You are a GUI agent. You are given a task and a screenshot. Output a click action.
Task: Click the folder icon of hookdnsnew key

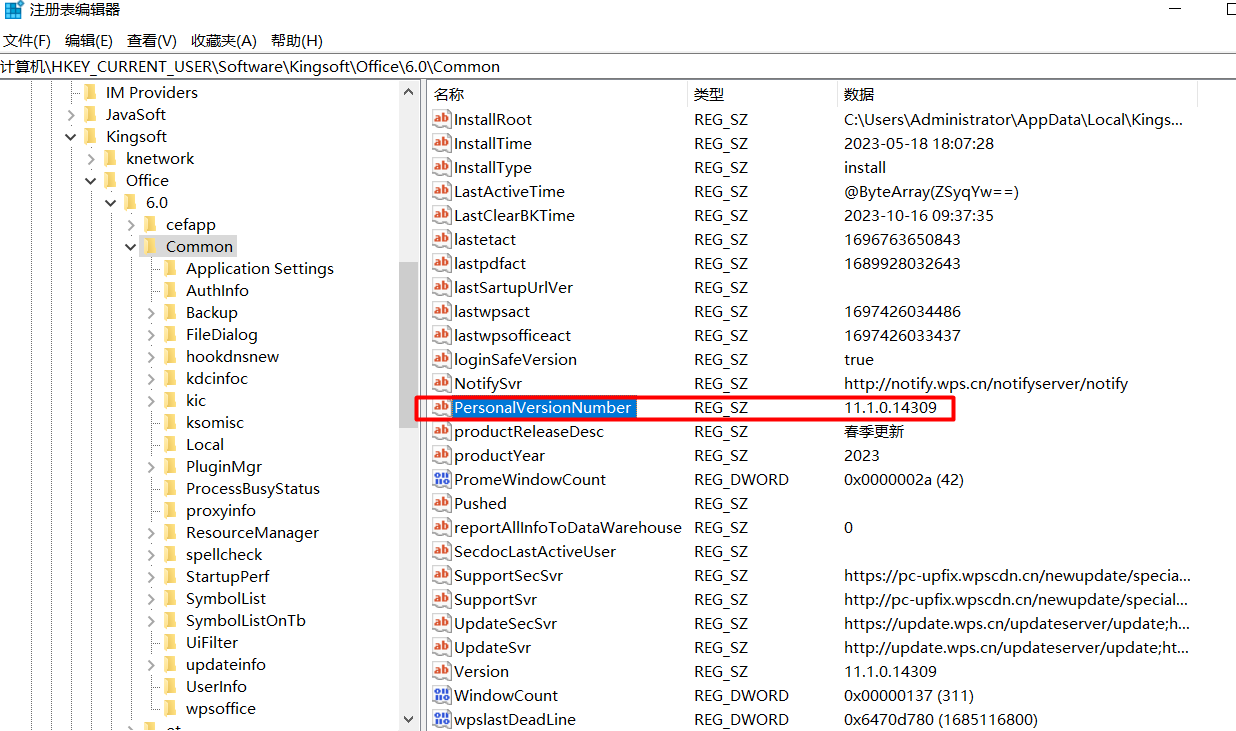point(171,356)
